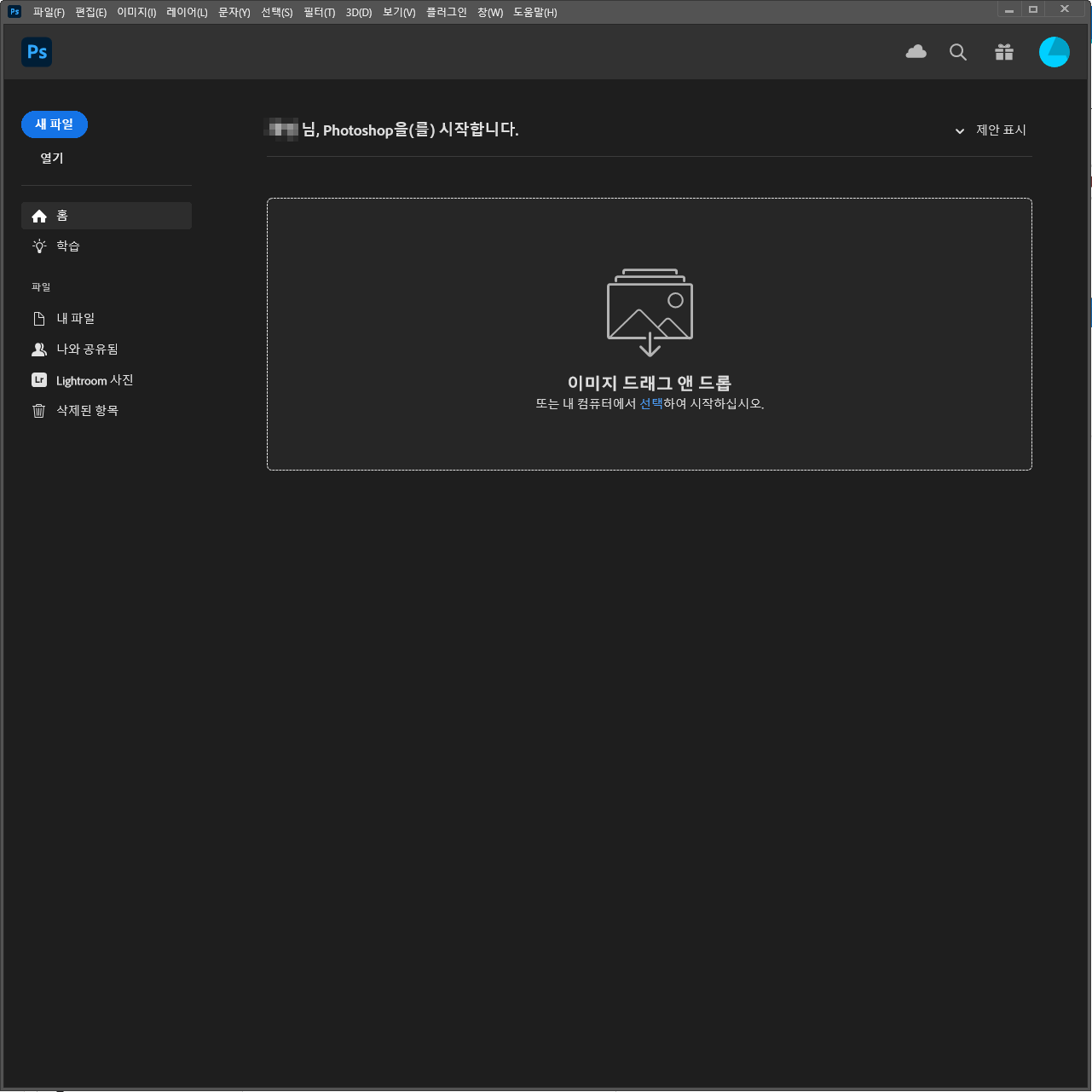Open search with the magnifier icon
This screenshot has height=1092, width=1092.
(x=958, y=52)
